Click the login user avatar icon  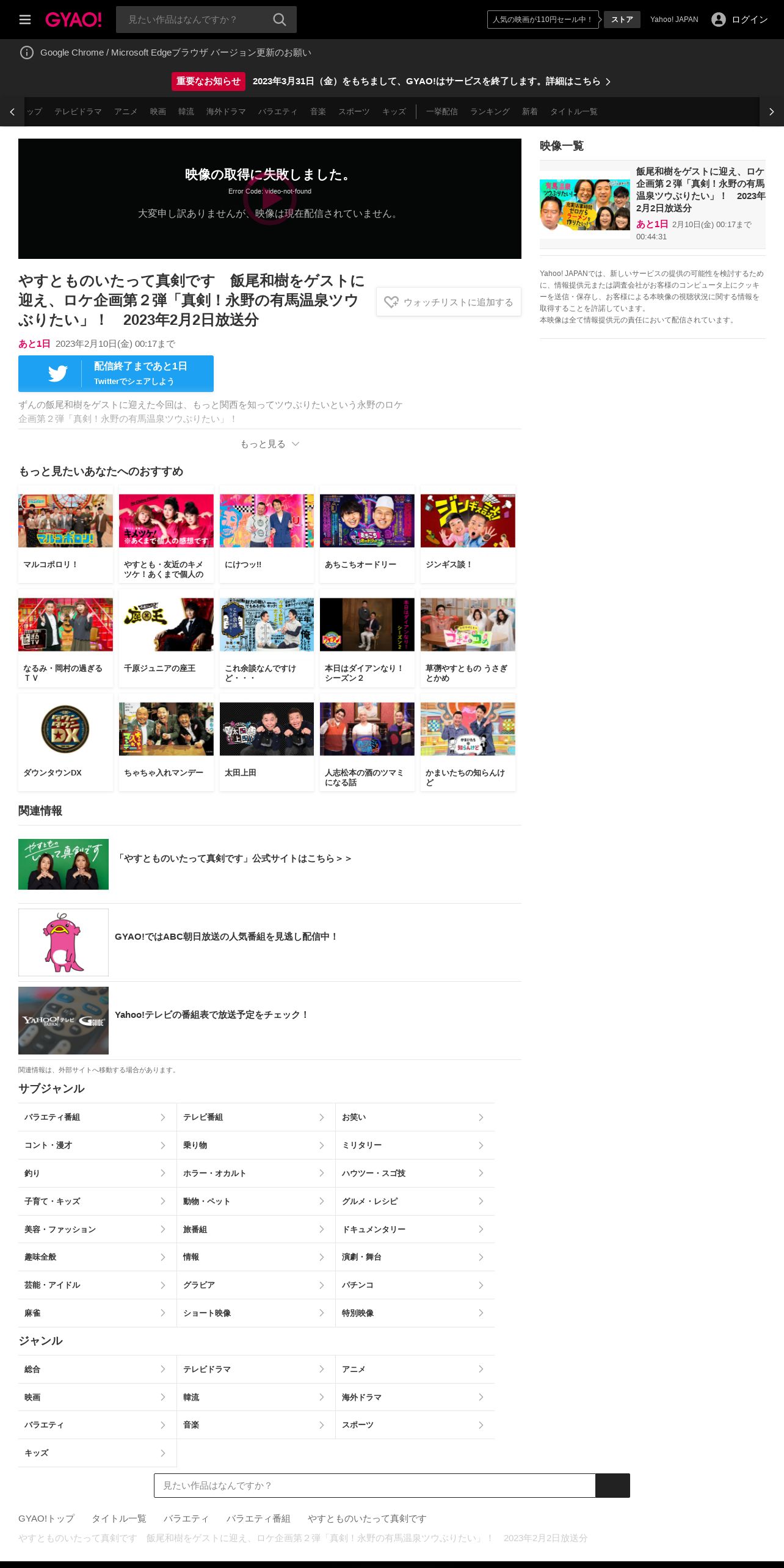719,20
